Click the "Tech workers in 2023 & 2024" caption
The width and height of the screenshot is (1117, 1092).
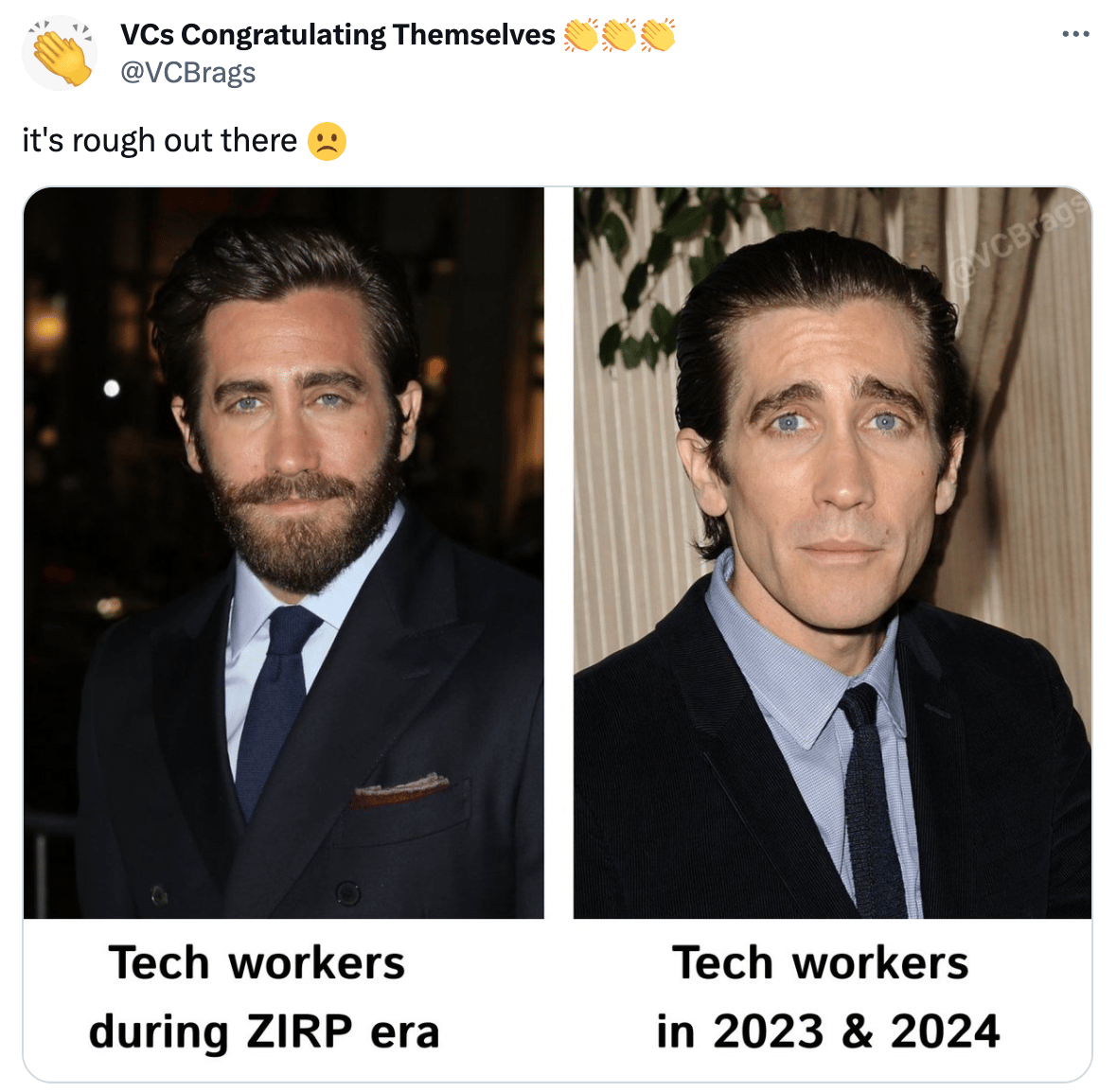827,996
